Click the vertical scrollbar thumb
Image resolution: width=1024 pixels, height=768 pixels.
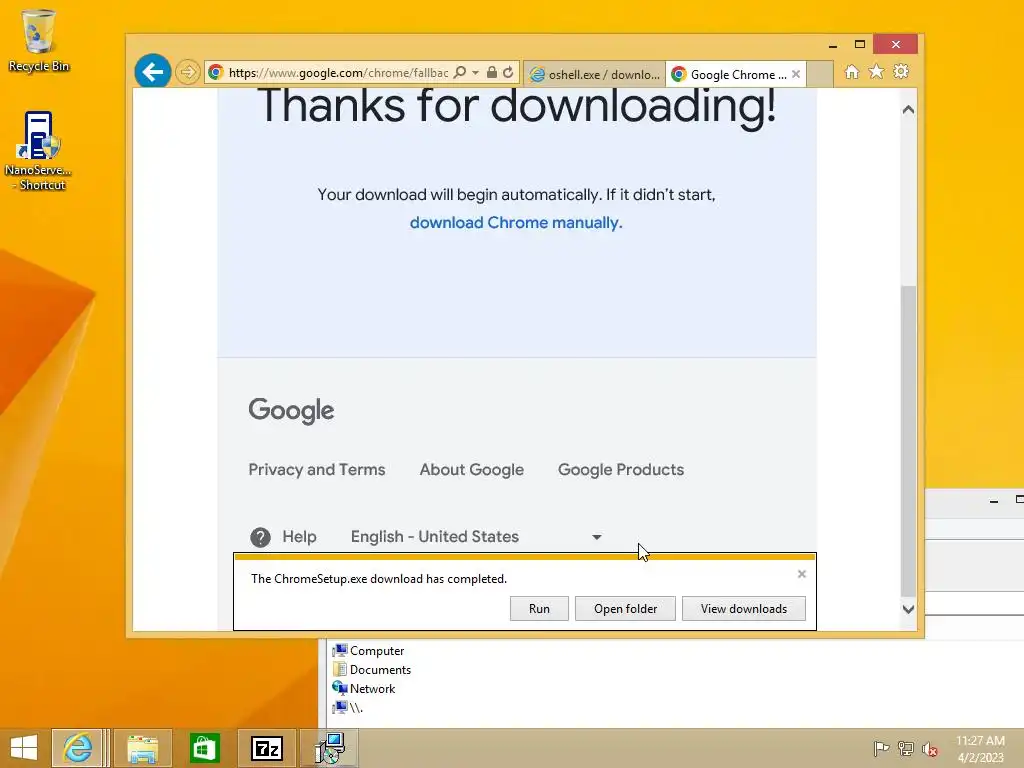(908, 441)
